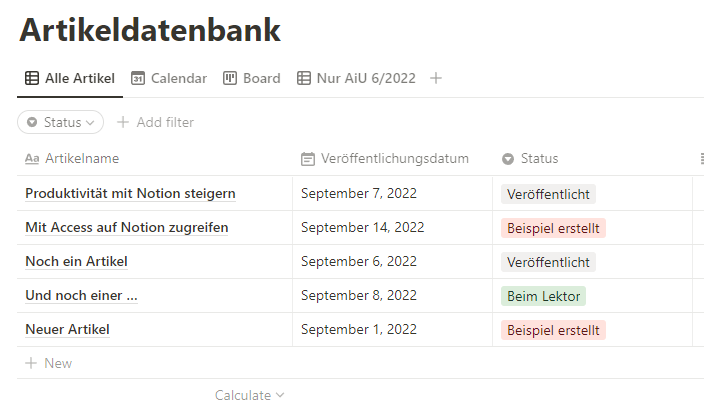Viewport: 704px width, 413px height.
Task: Expand the Calculate dropdown
Action: click(x=250, y=395)
